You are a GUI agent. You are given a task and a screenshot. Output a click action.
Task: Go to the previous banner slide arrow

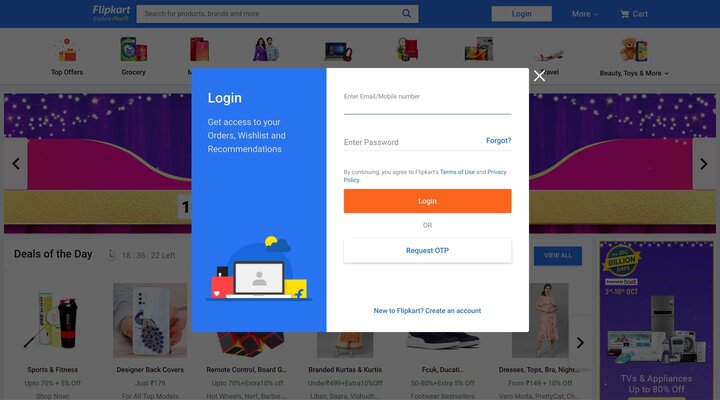[16, 163]
